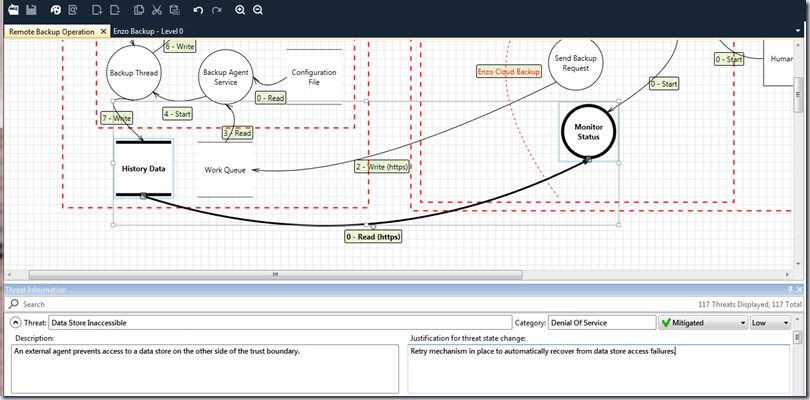
Task: Pin the Threat Information panel
Action: (790, 289)
